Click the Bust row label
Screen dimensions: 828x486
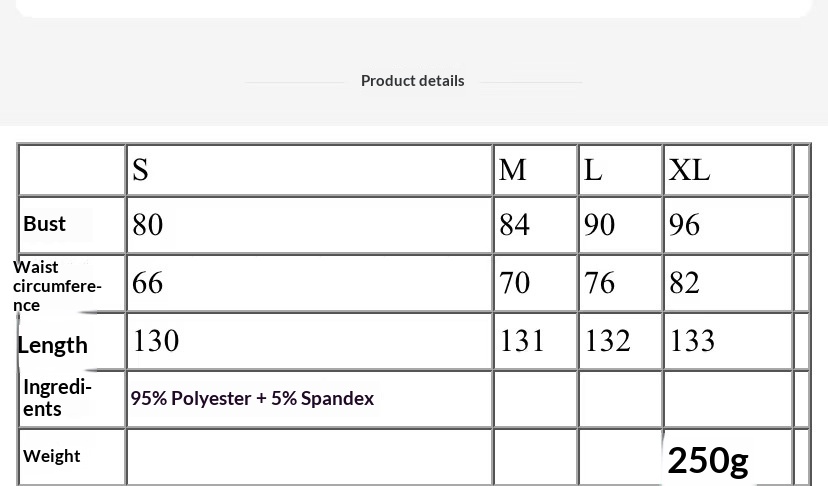coord(45,224)
